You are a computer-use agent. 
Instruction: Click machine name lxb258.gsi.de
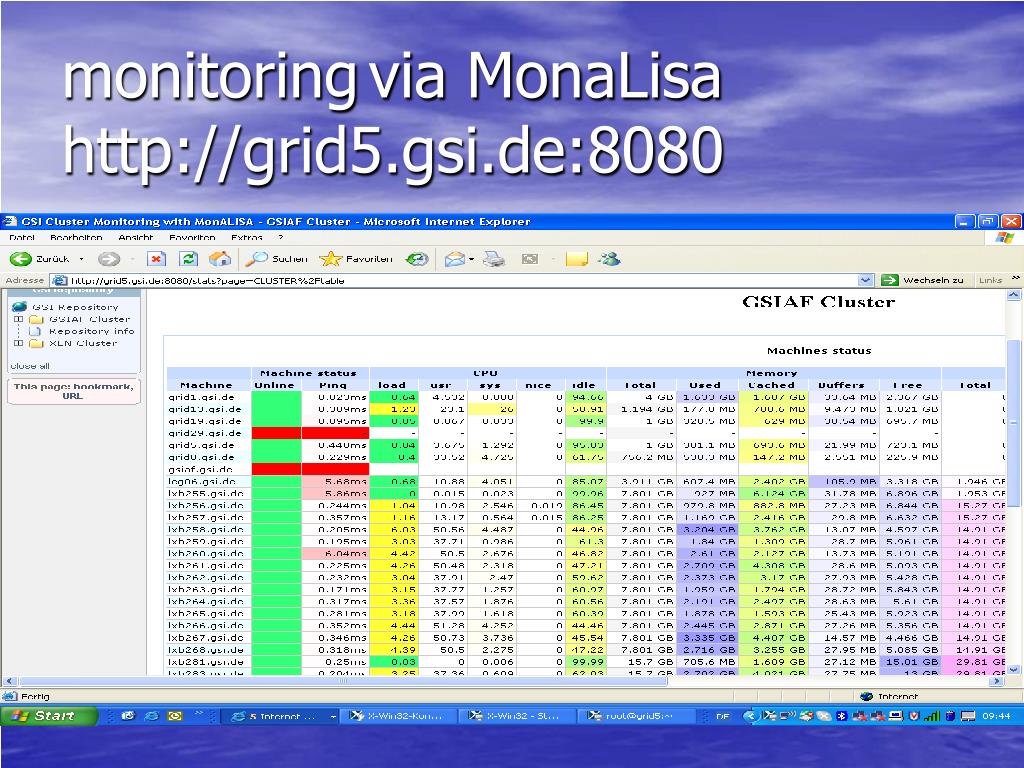click(206, 530)
